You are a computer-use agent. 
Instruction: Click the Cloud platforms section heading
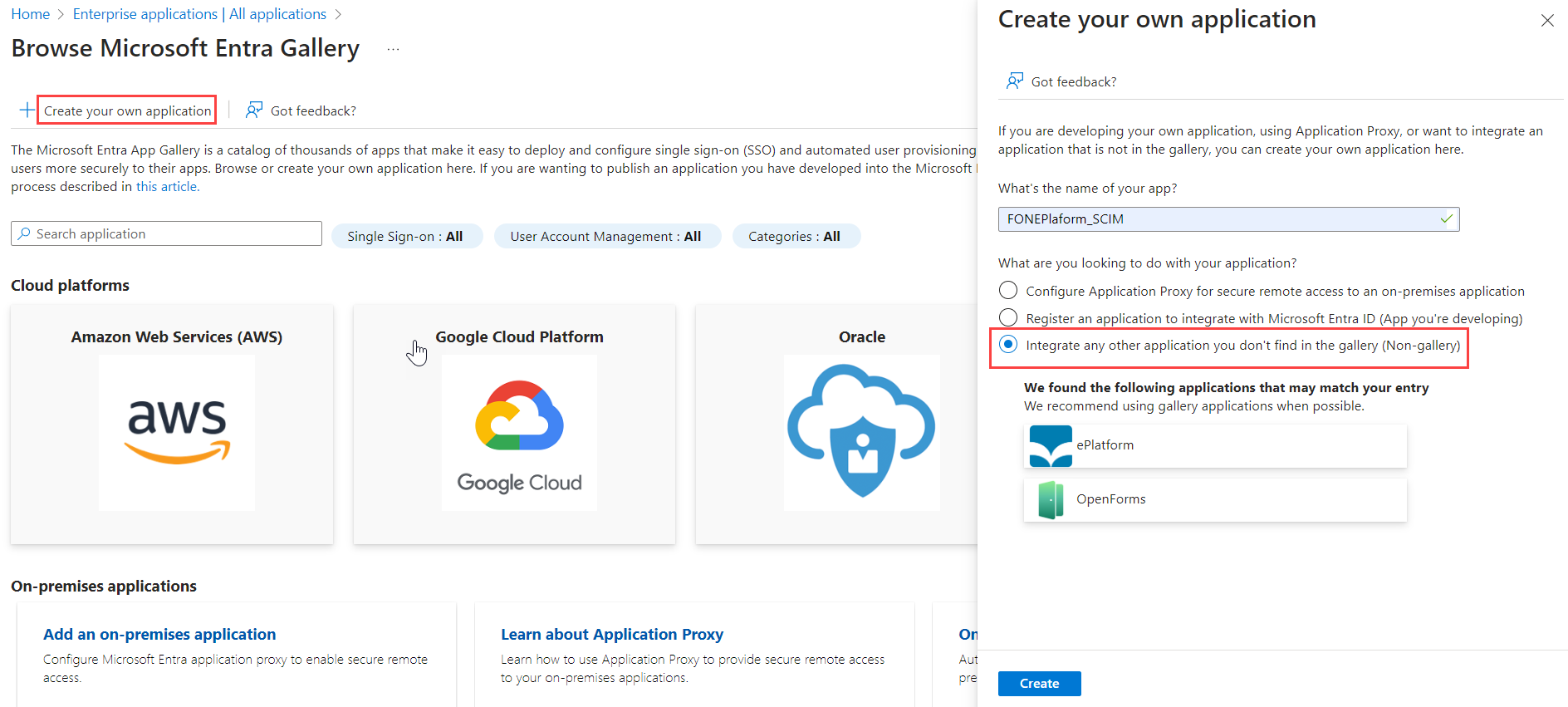(x=70, y=285)
